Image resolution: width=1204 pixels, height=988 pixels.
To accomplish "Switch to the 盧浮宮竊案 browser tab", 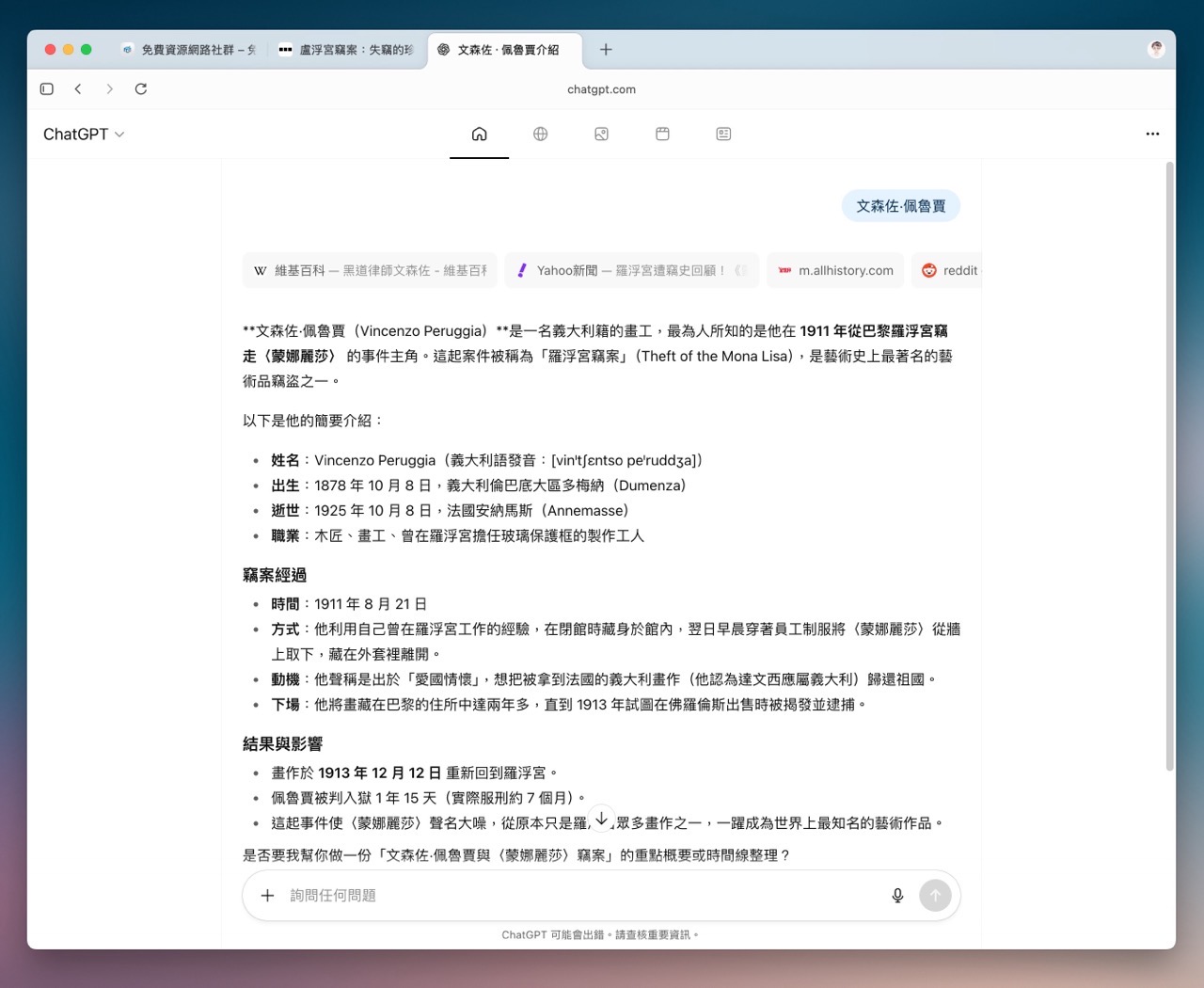I will (347, 50).
